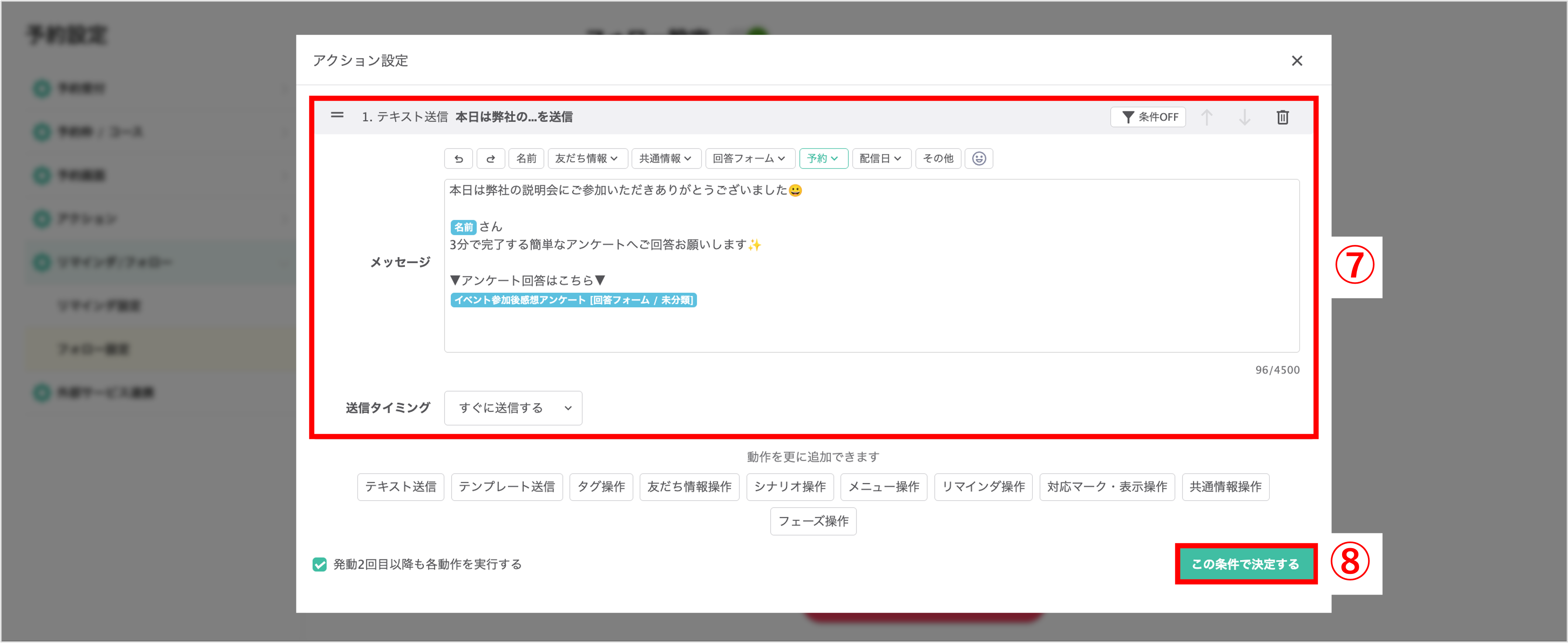Insert the 名前 variable button

click(526, 159)
